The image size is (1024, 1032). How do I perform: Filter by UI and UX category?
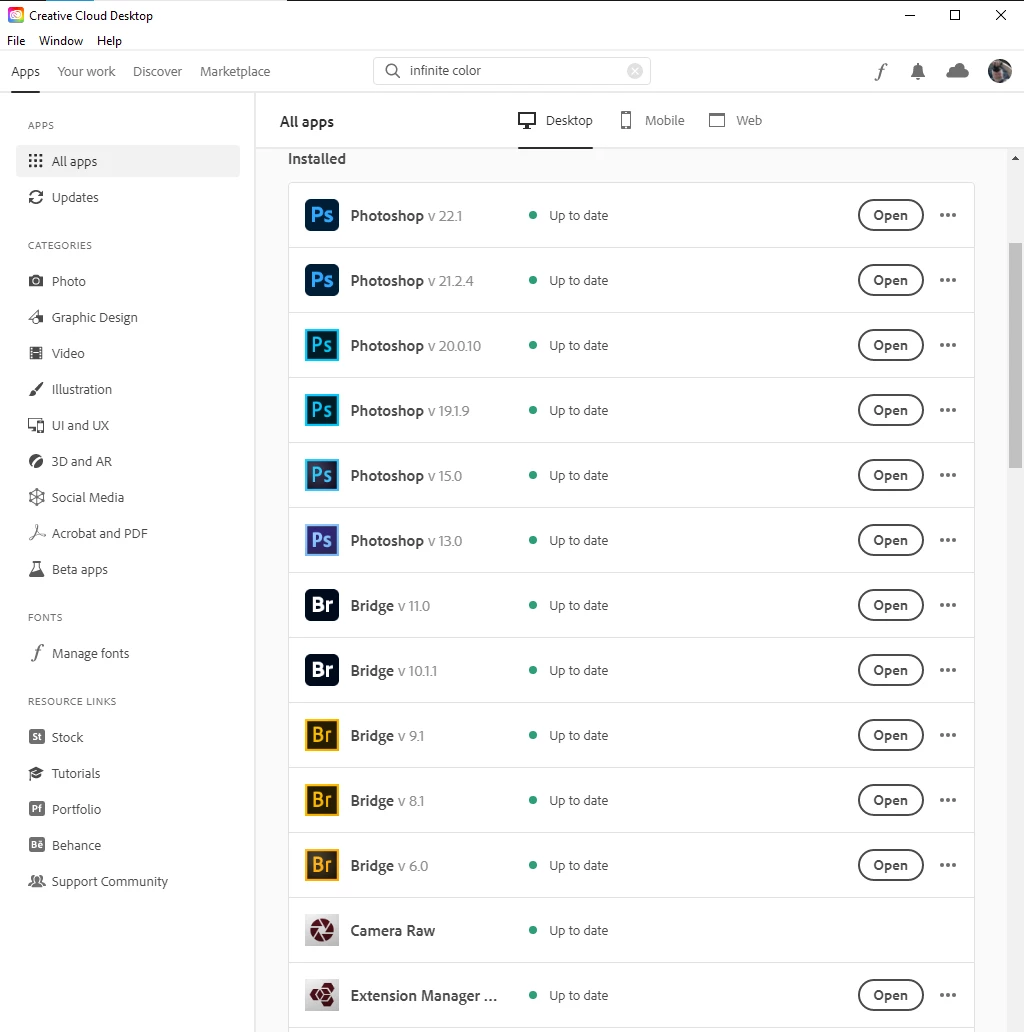[68, 426]
